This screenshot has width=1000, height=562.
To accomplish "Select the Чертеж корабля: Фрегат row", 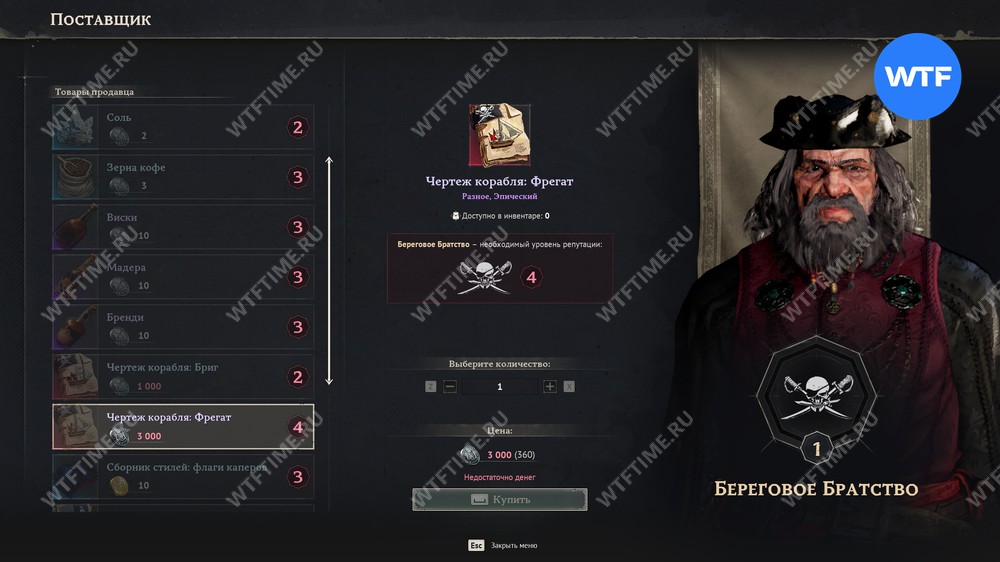I will tap(183, 426).
